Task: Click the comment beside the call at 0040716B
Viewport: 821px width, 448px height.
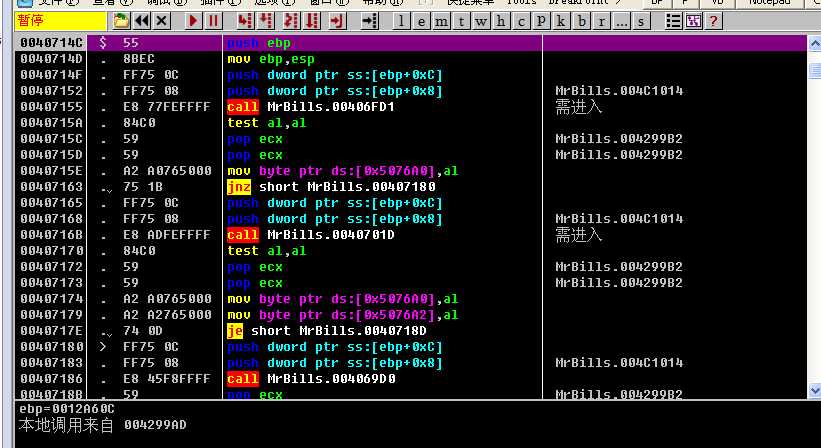Action: point(579,235)
